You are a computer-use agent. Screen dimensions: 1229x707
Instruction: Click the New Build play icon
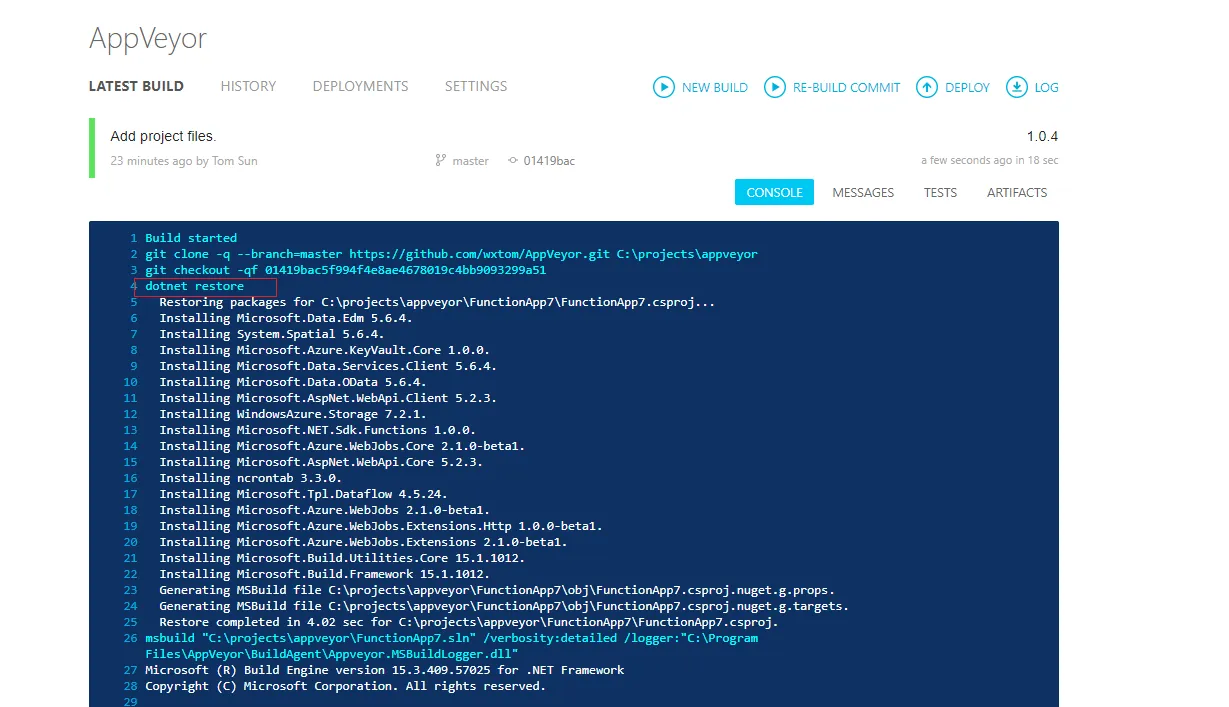click(664, 87)
